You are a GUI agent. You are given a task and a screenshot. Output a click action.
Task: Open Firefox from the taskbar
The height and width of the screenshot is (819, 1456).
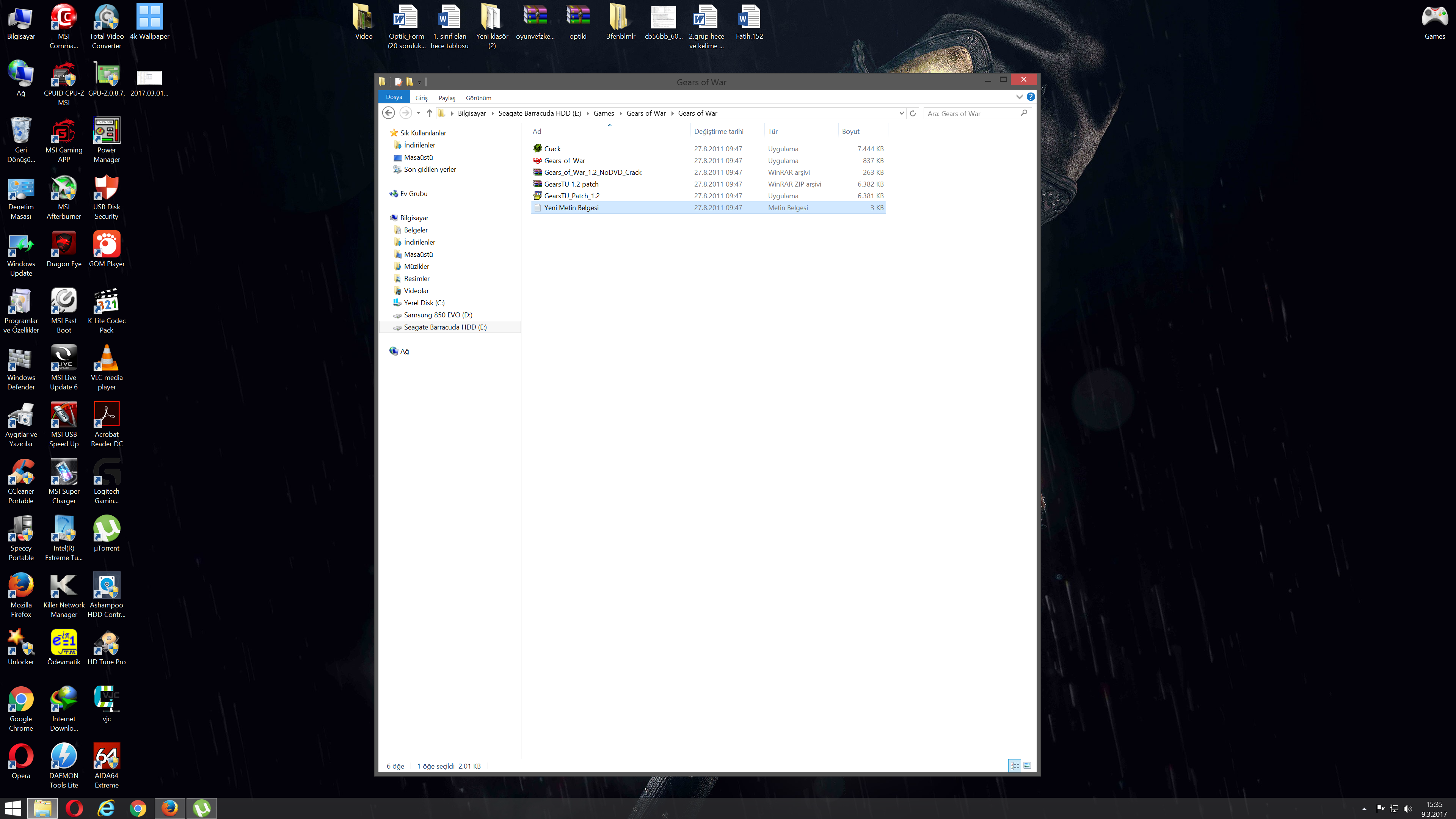click(x=169, y=808)
